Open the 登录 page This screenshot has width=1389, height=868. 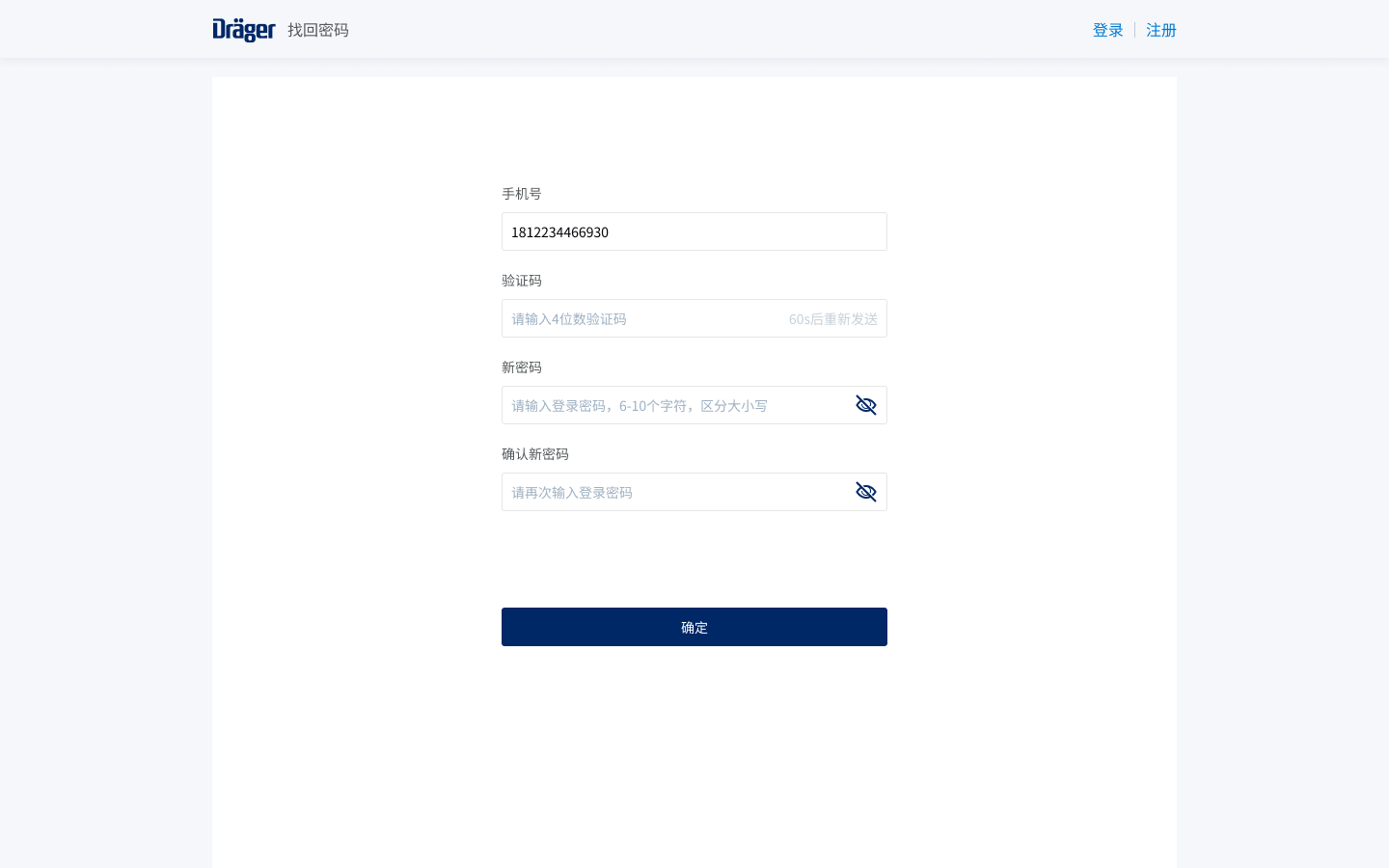pos(1107,30)
